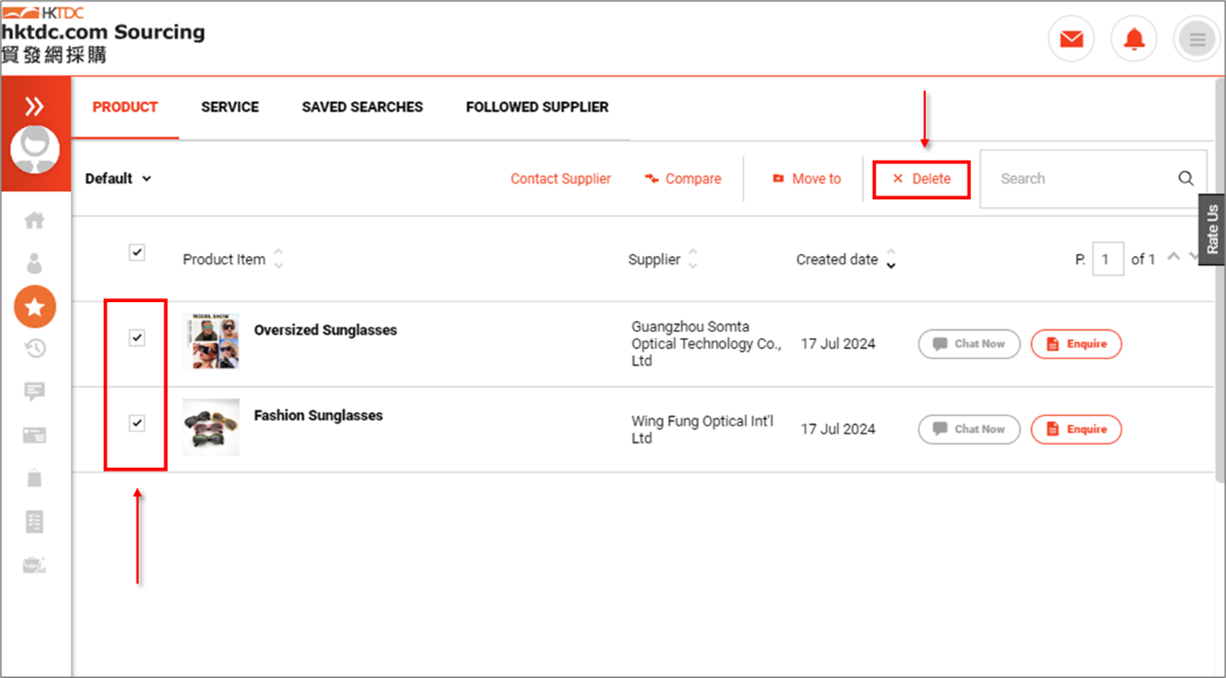
Task: Open checklist icon in sidebar
Action: tap(35, 521)
